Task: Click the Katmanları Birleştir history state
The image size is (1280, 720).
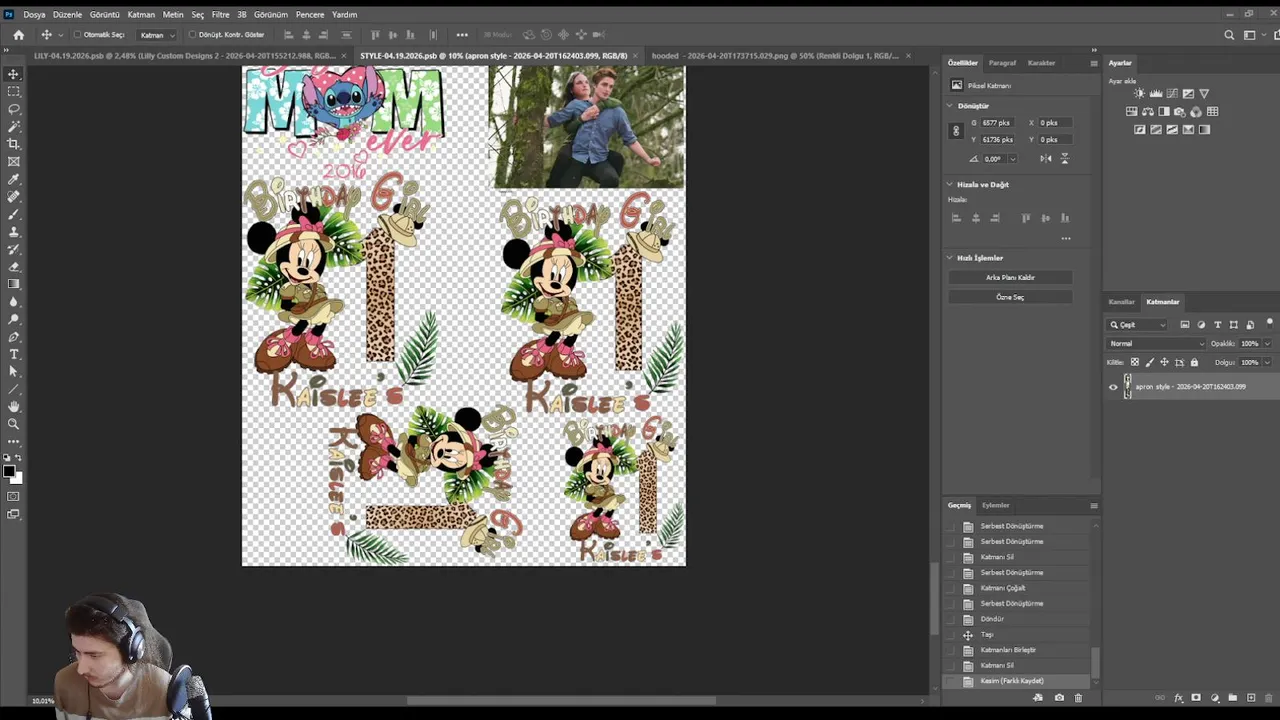Action: tap(1008, 650)
